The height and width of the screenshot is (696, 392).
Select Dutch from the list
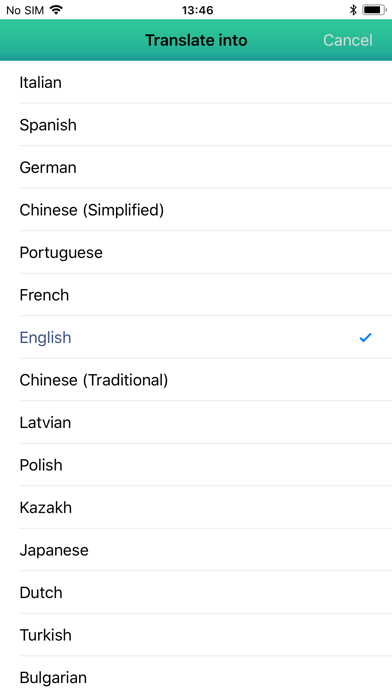[x=196, y=593]
